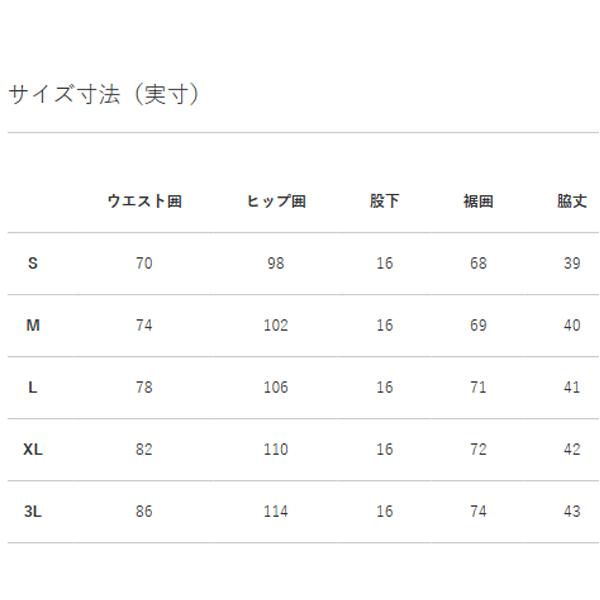
Task: Select the 3L size row label
Action: pos(33,511)
